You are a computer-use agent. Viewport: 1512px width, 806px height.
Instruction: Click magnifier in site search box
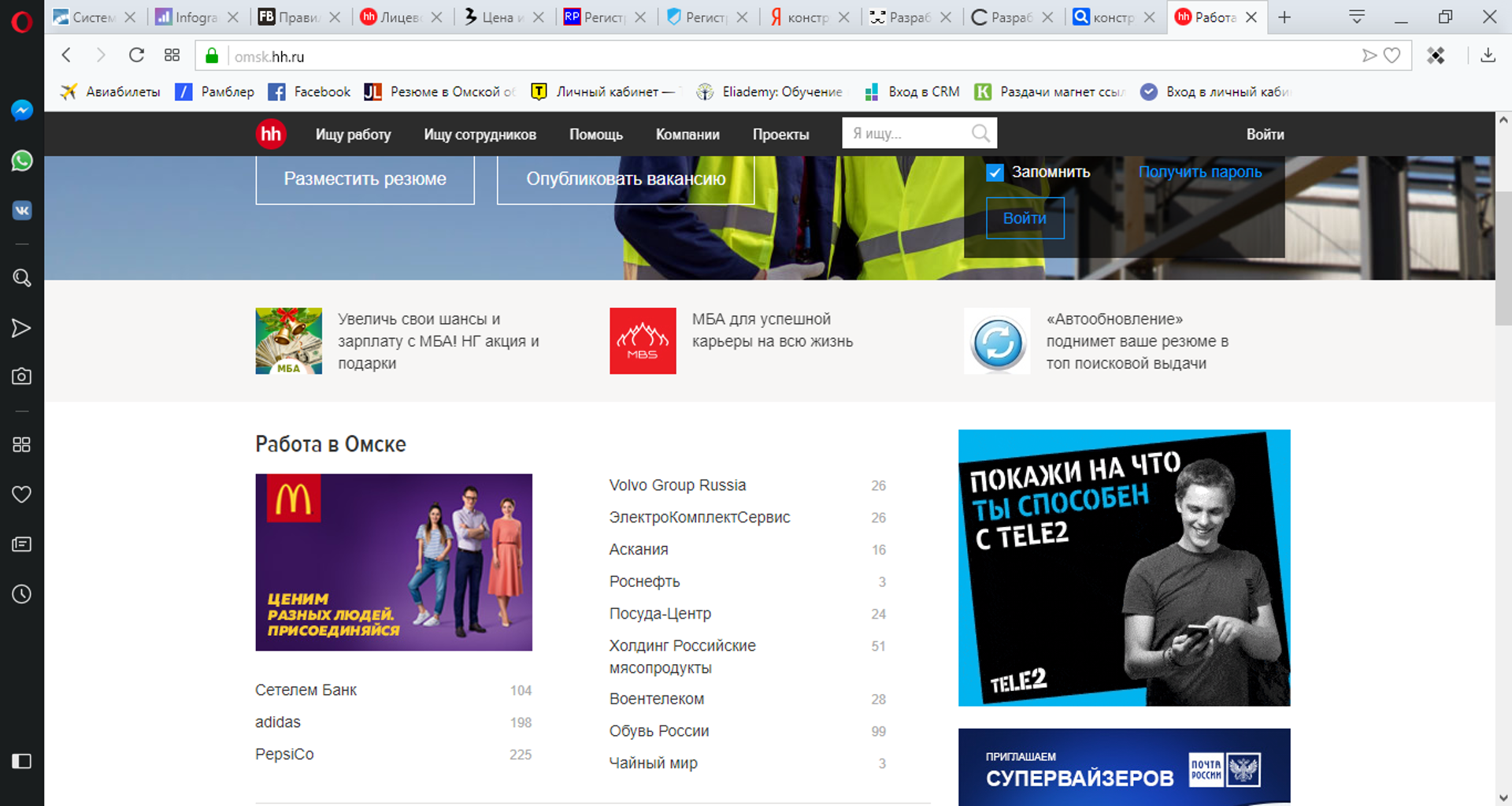pos(980,133)
